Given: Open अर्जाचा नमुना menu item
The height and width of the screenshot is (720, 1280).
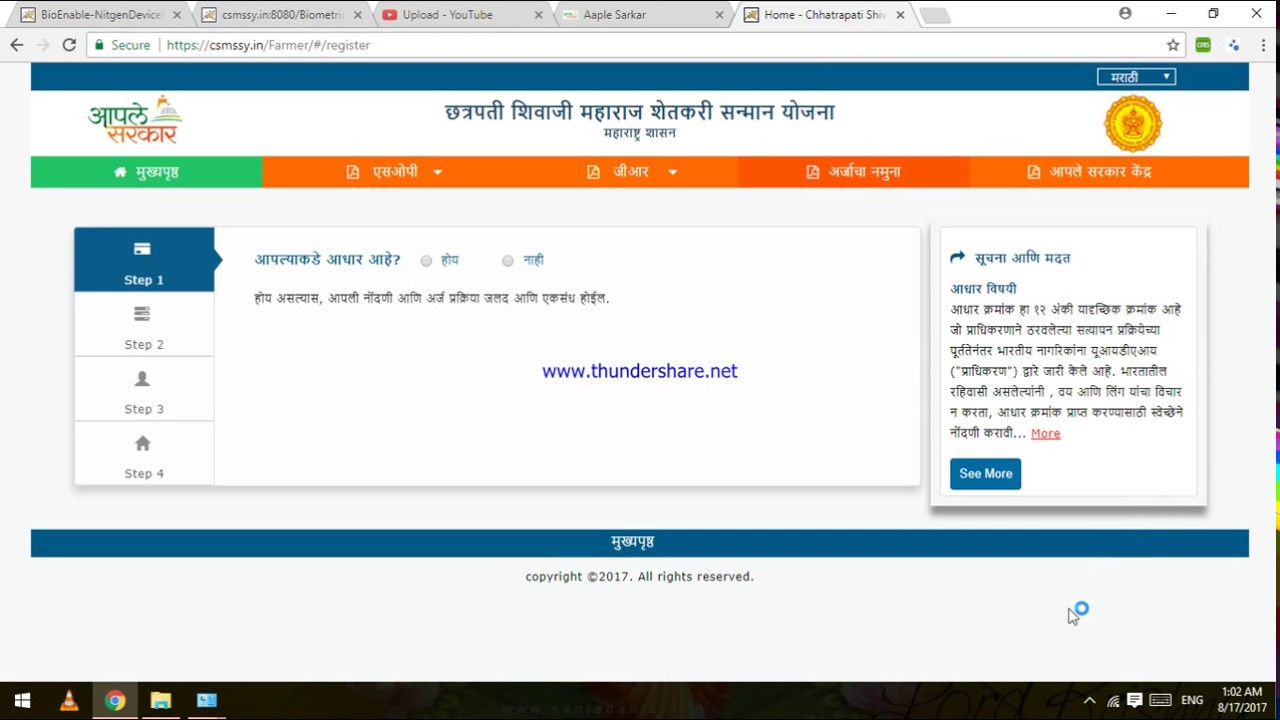Looking at the screenshot, I should pyautogui.click(x=853, y=172).
